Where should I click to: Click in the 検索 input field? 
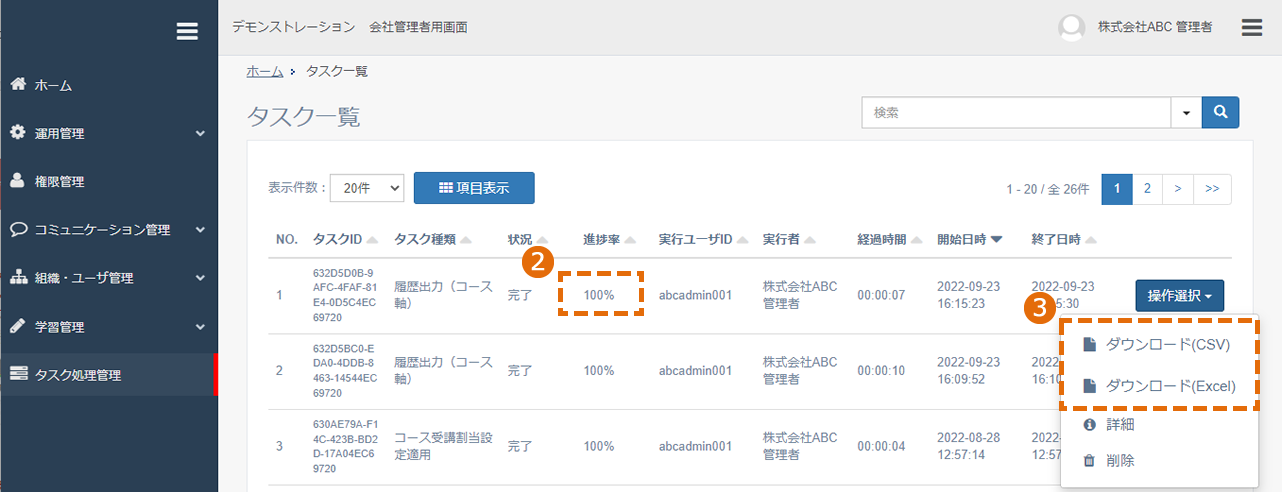[1016, 113]
